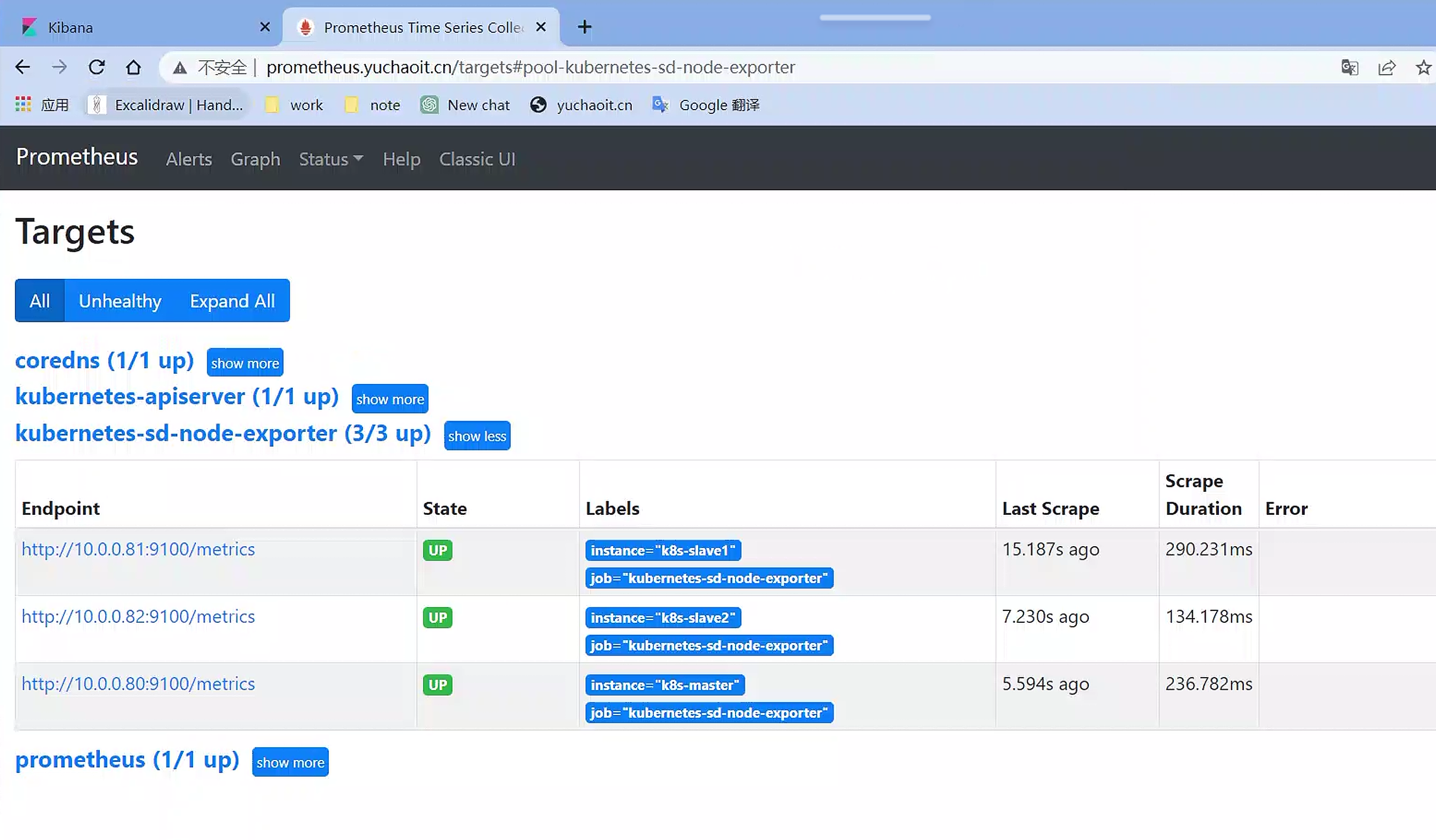Switch filter to Unhealthy targets
Viewport: 1436px width, 840px height.
pos(120,300)
